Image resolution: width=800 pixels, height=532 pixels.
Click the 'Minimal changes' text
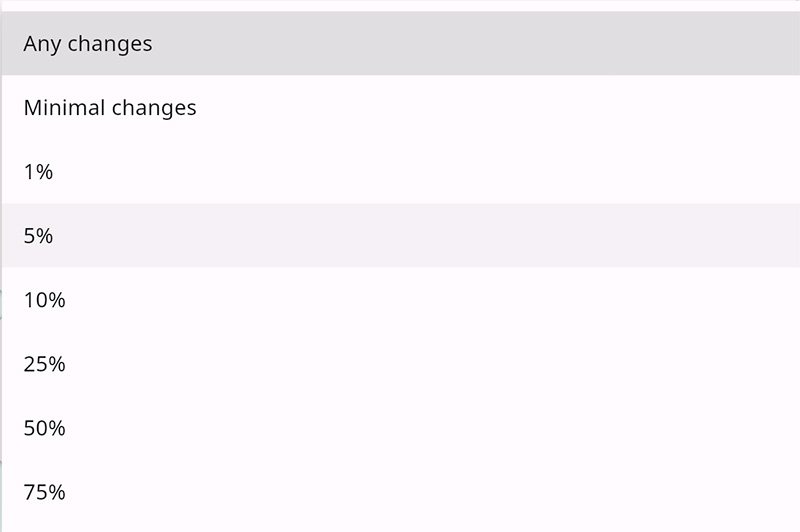coord(110,108)
